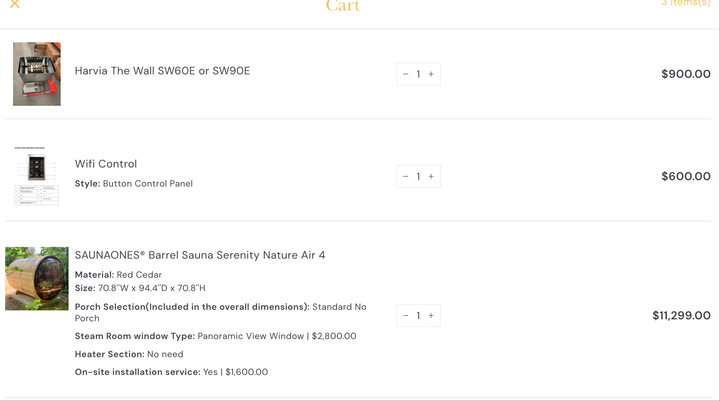
Task: Open the Wifi Control product thumbnail
Action: pos(37,176)
